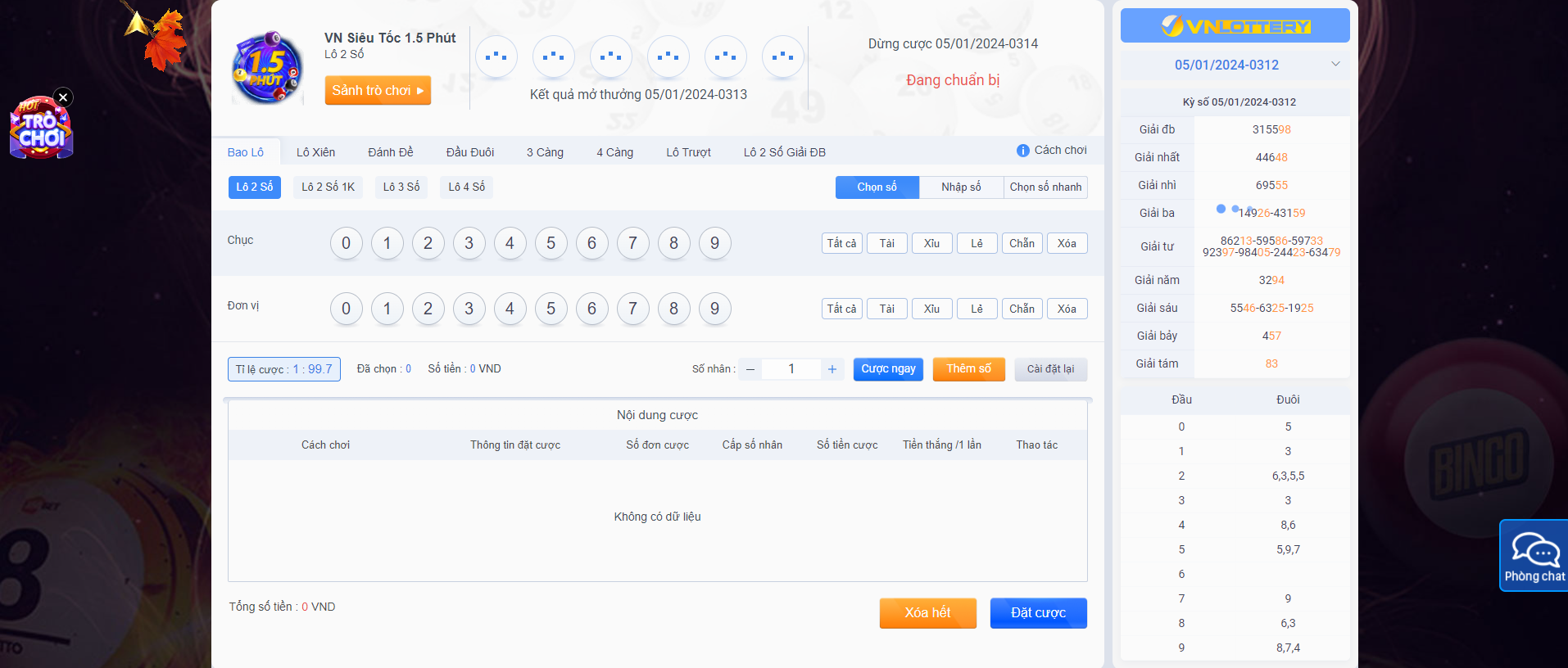
Task: Toggle digit 0 in Chục row
Action: (x=347, y=243)
